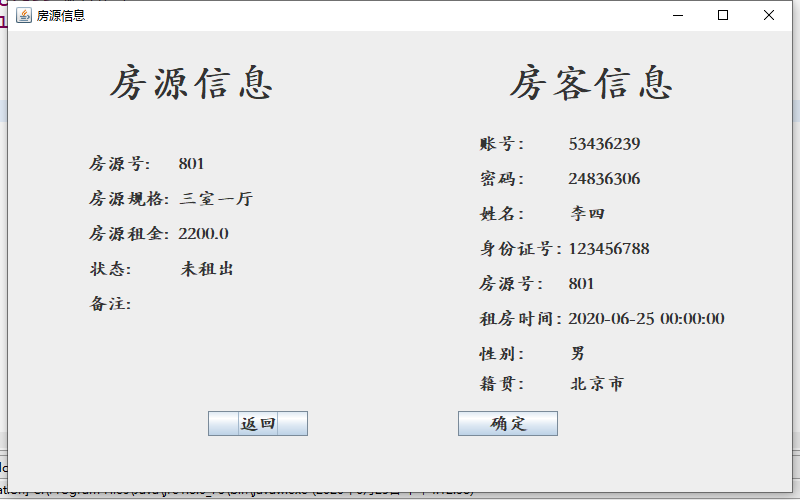Click the Java icon in title bar
Viewport: 800px width, 500px height.
tap(23, 15)
